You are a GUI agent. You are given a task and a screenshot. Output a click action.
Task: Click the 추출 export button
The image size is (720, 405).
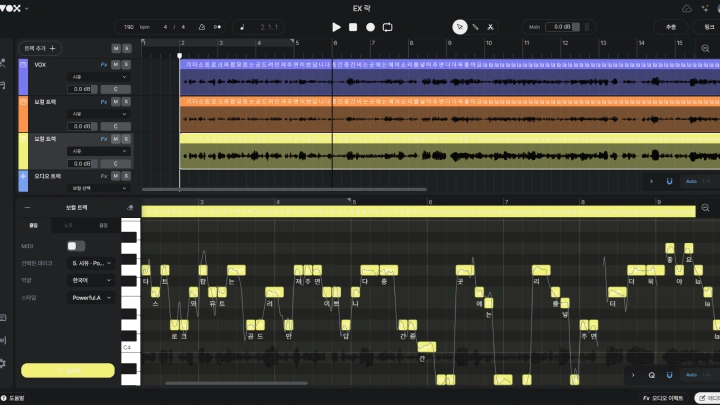click(670, 27)
